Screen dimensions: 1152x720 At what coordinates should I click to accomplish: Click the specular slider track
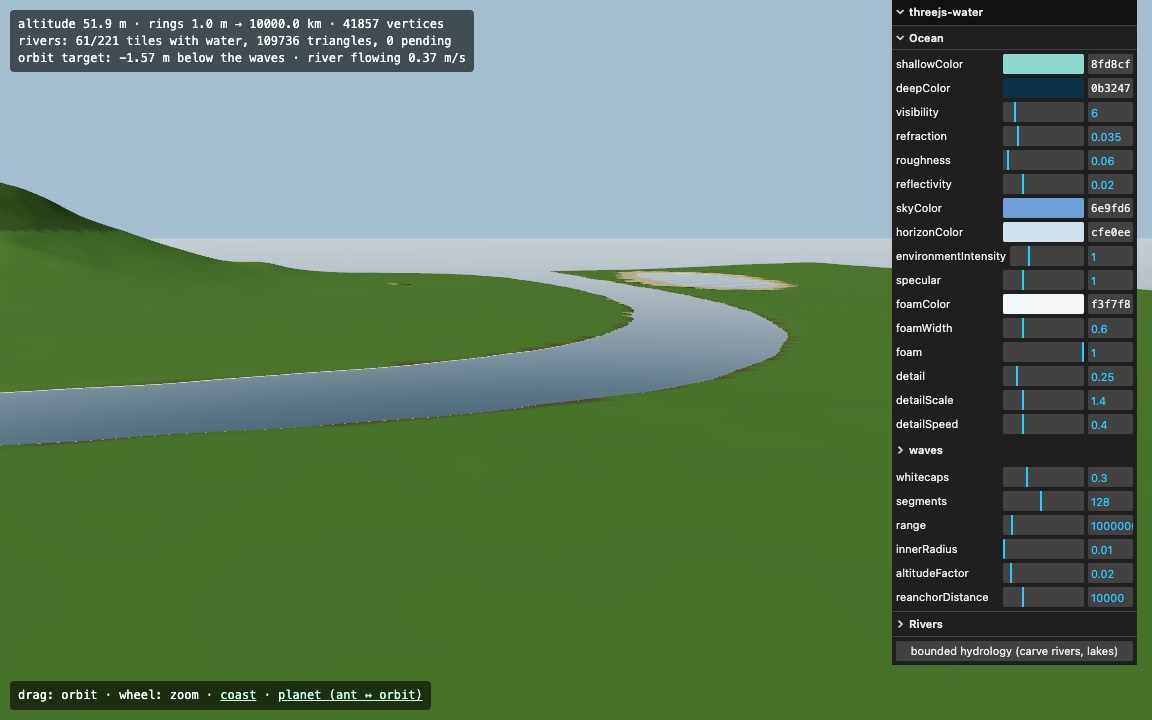point(1043,281)
